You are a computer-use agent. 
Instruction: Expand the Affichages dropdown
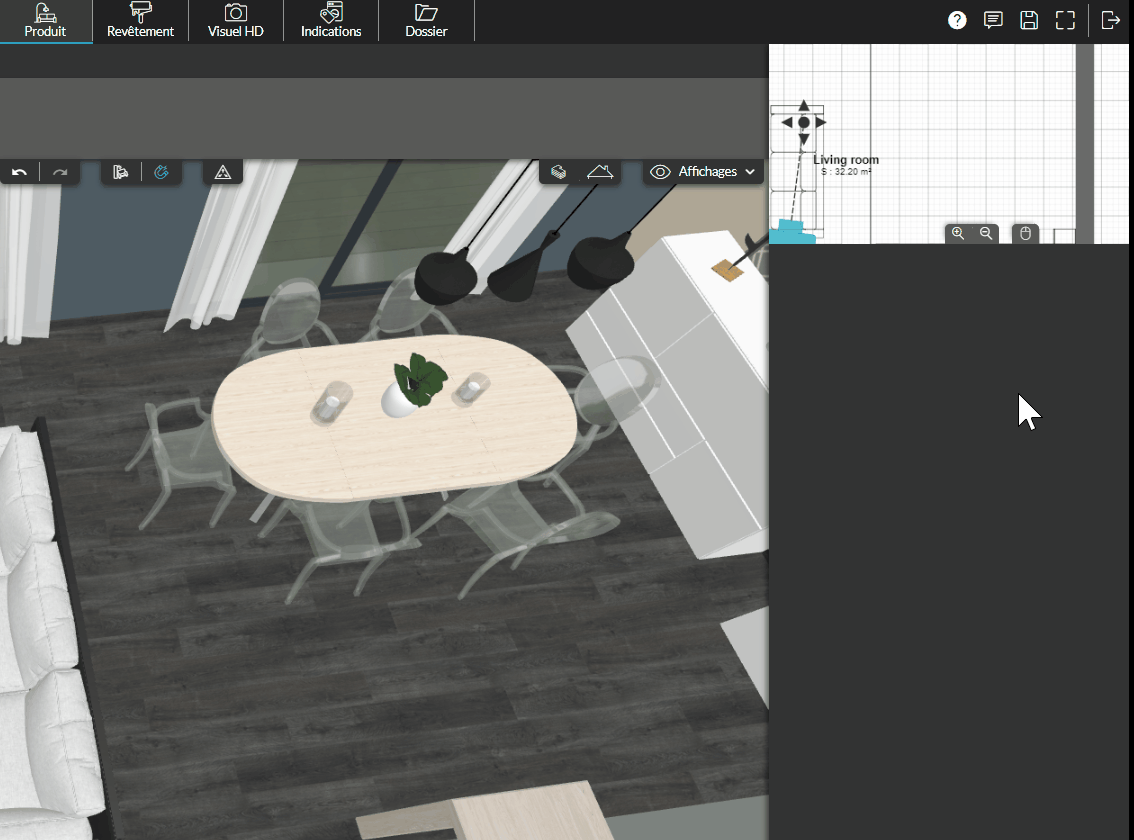[x=704, y=172]
